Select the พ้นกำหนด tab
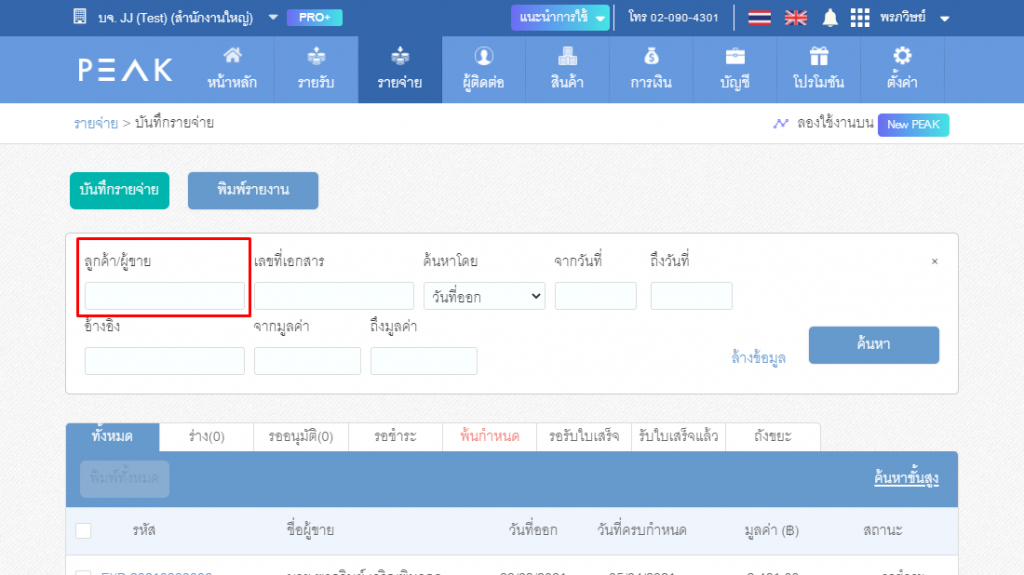This screenshot has width=1024, height=575. click(x=489, y=436)
